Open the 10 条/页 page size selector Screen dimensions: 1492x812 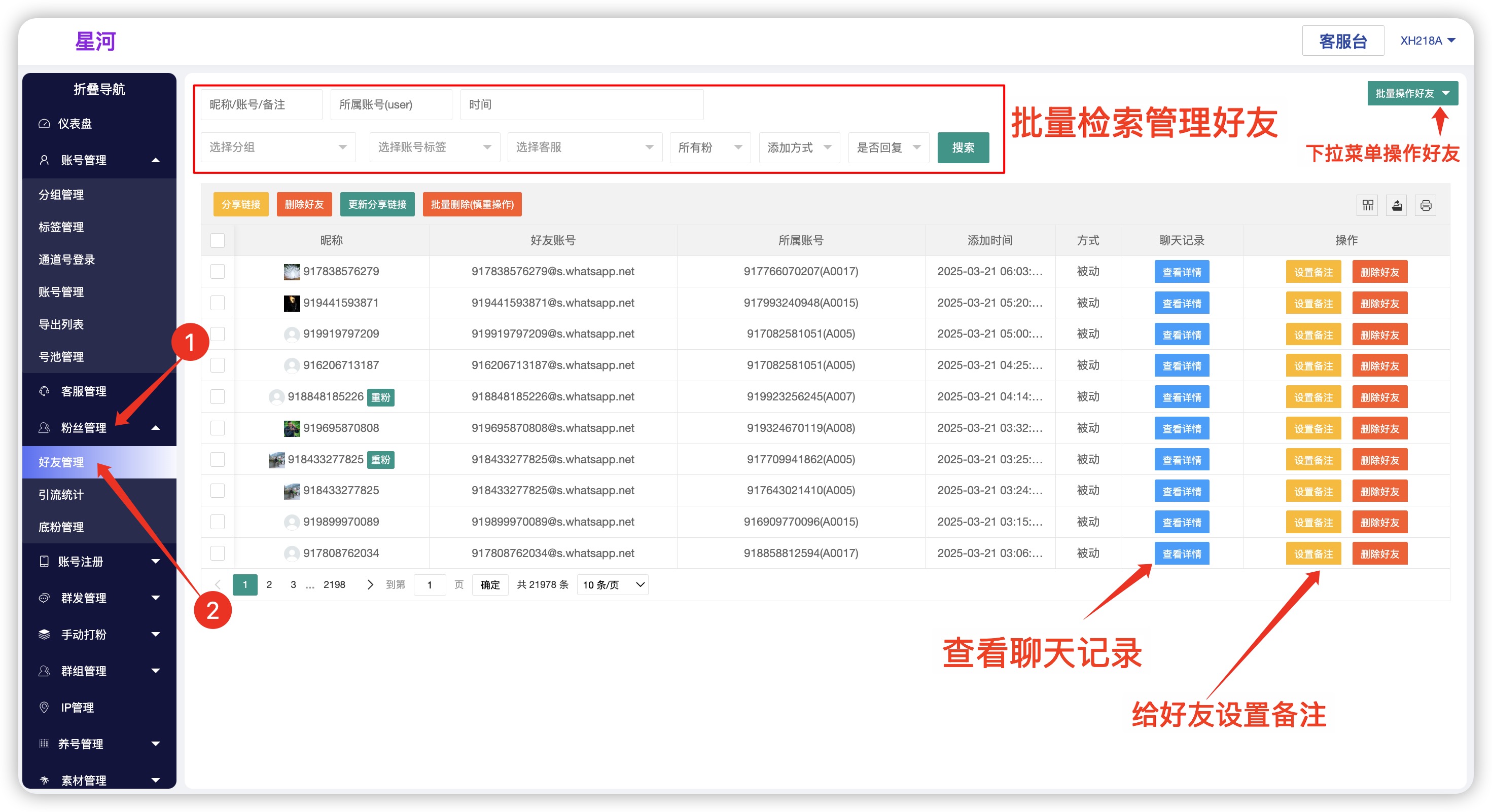612,584
